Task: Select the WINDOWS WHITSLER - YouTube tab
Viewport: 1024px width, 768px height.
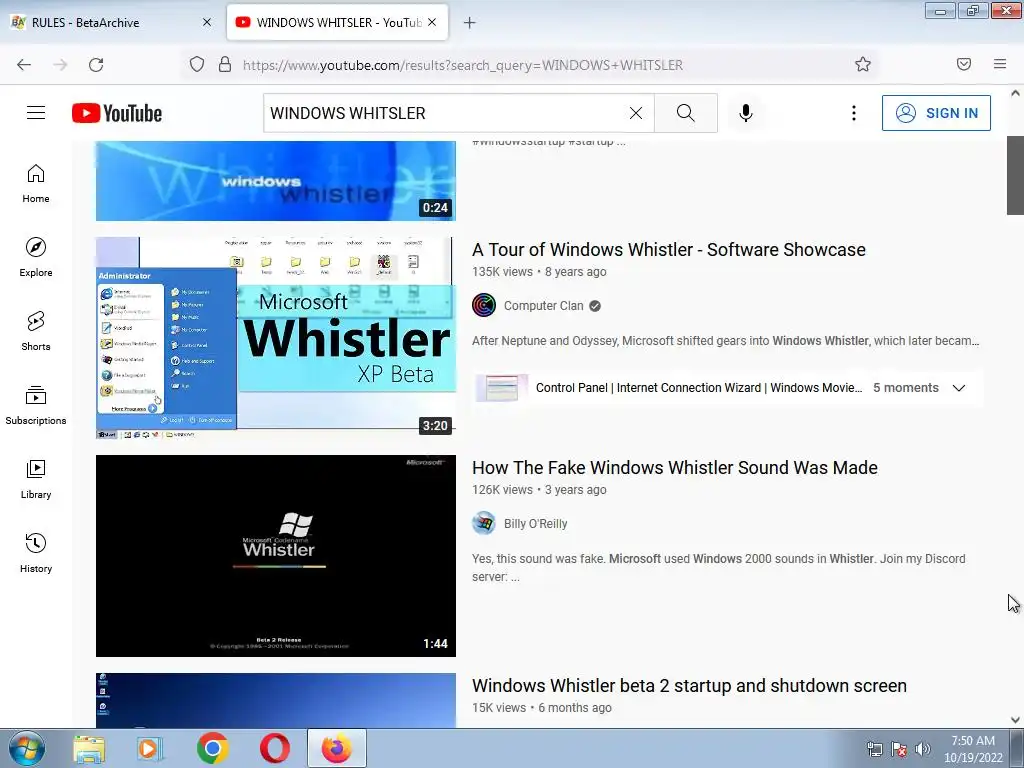Action: [x=337, y=23]
